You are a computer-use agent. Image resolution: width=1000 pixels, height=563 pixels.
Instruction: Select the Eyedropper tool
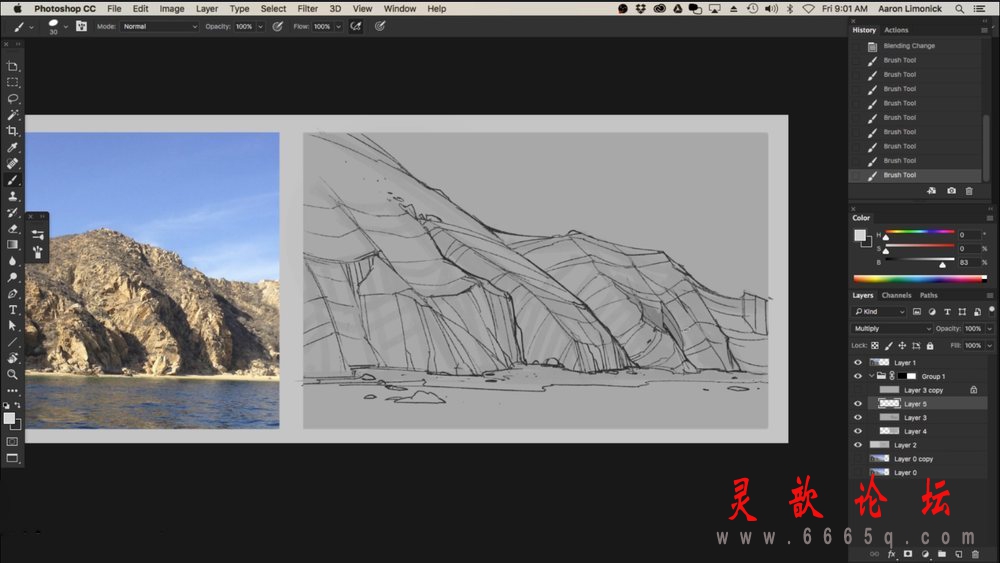[12, 147]
